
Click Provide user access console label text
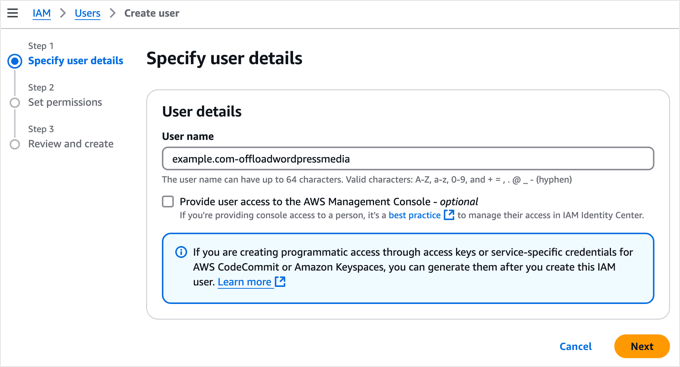329,201
